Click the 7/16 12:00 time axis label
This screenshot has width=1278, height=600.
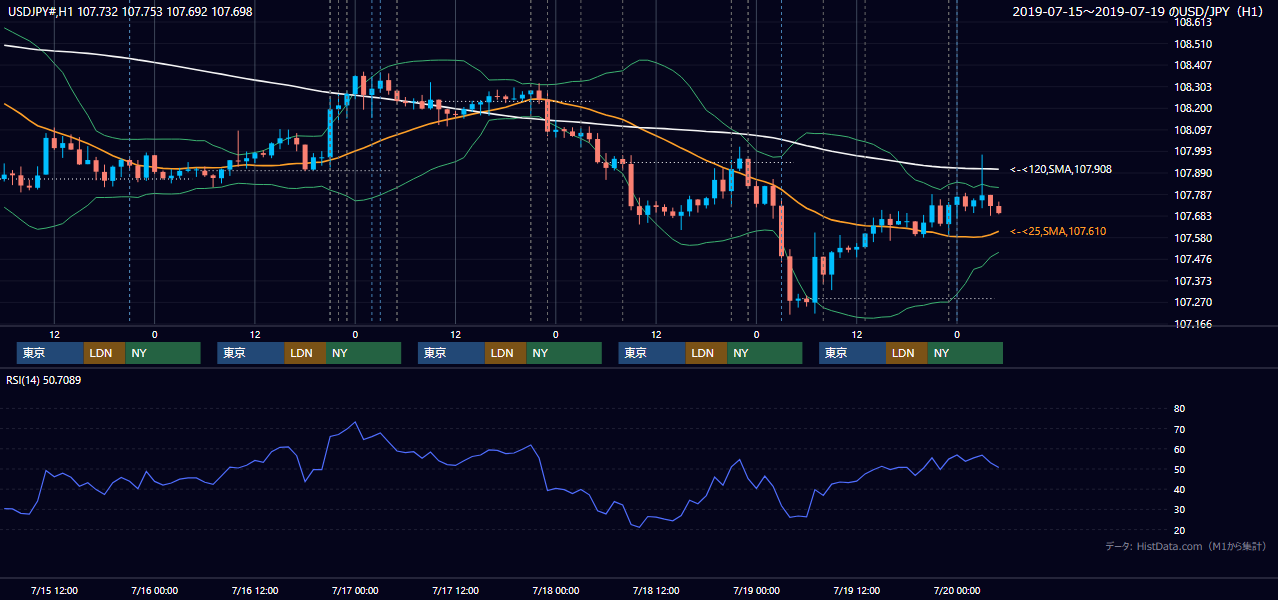pyautogui.click(x=255, y=591)
